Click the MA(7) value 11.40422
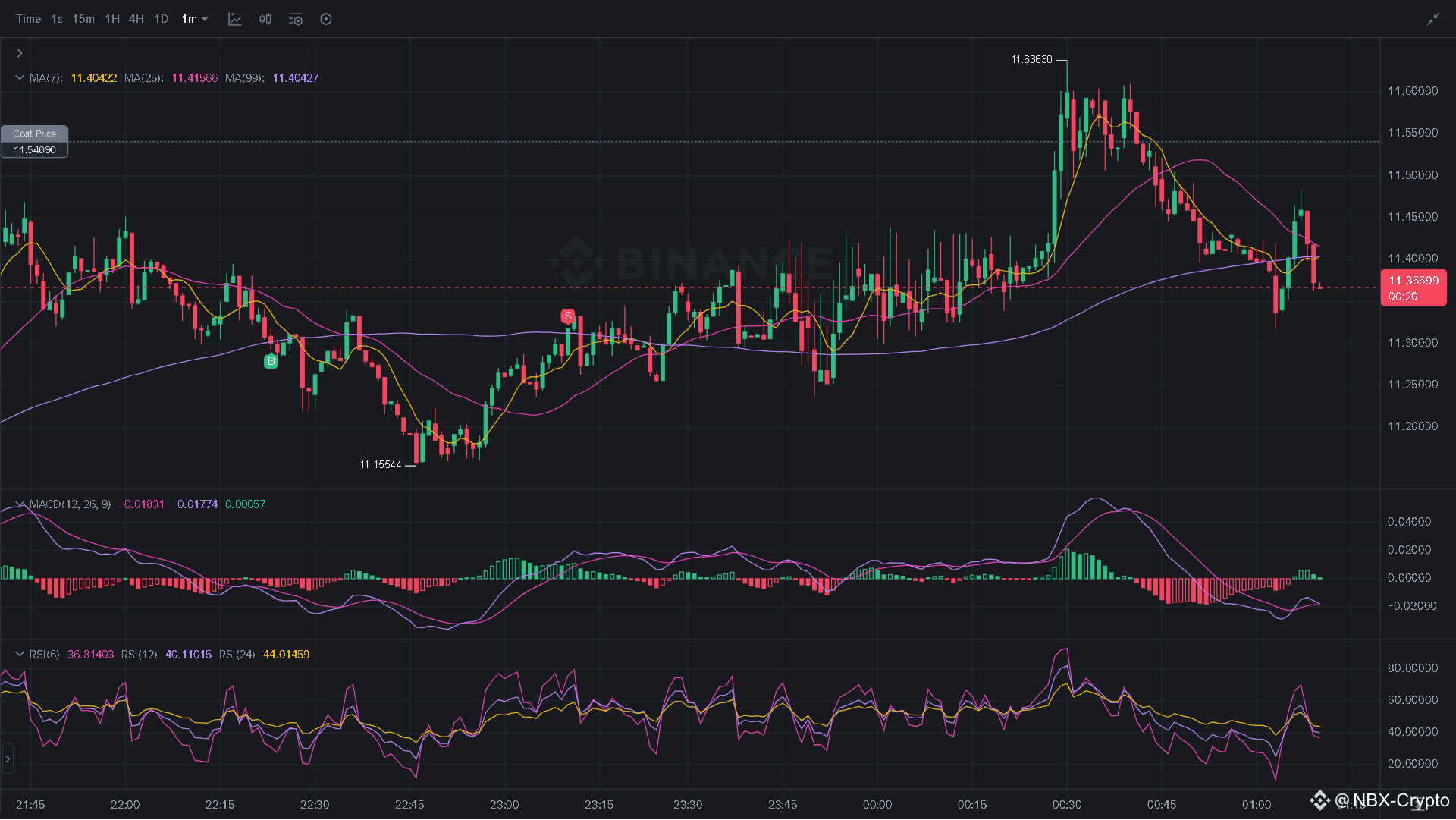The width and height of the screenshot is (1456, 820). (x=94, y=78)
